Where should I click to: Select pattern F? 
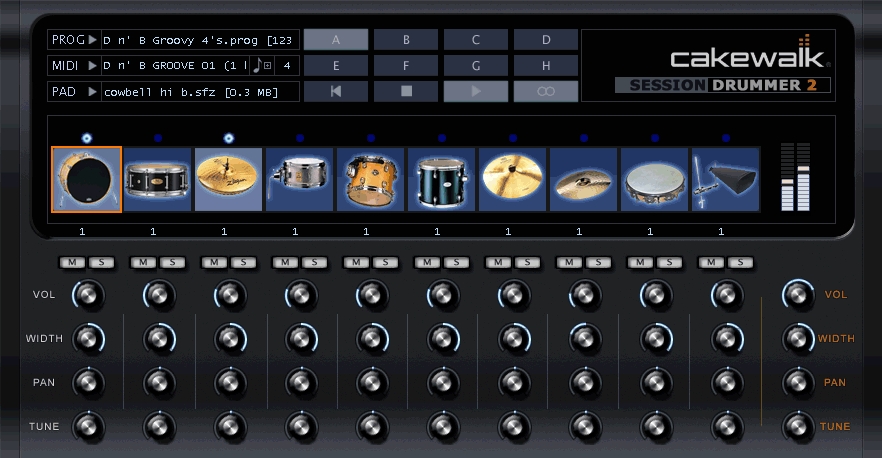[406, 65]
